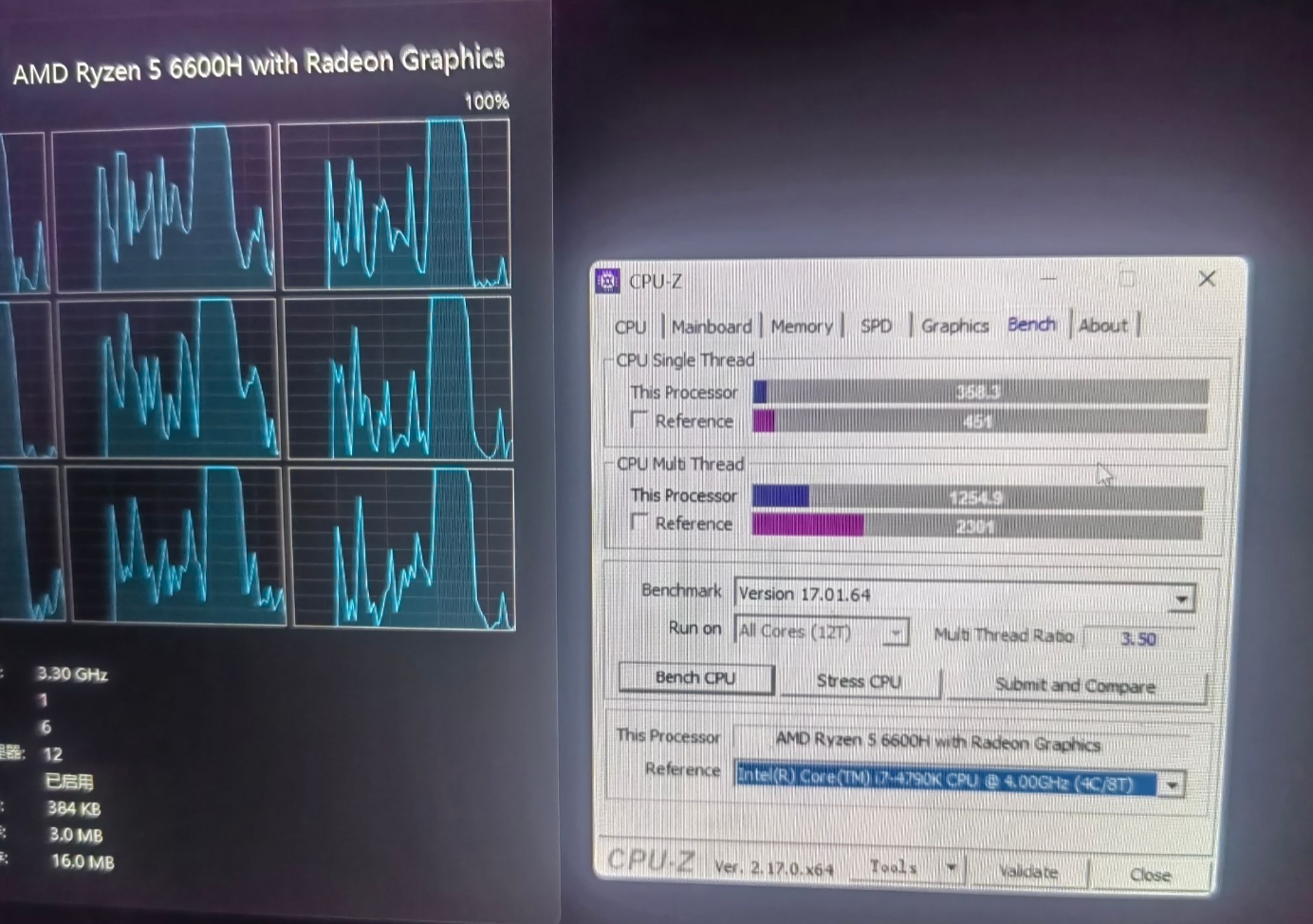Click top-right core graph in Task Manager
This screenshot has width=1313, height=924.
pyautogui.click(x=395, y=204)
